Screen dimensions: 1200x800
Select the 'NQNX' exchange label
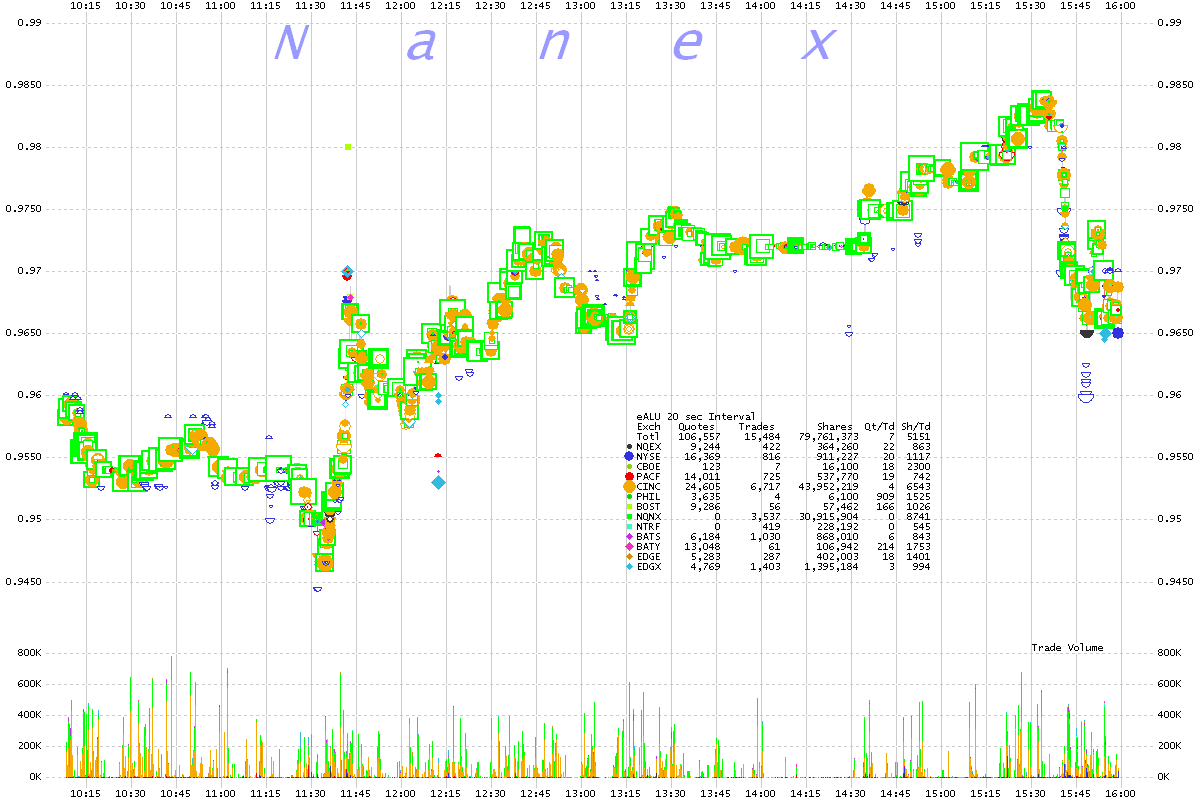649,516
